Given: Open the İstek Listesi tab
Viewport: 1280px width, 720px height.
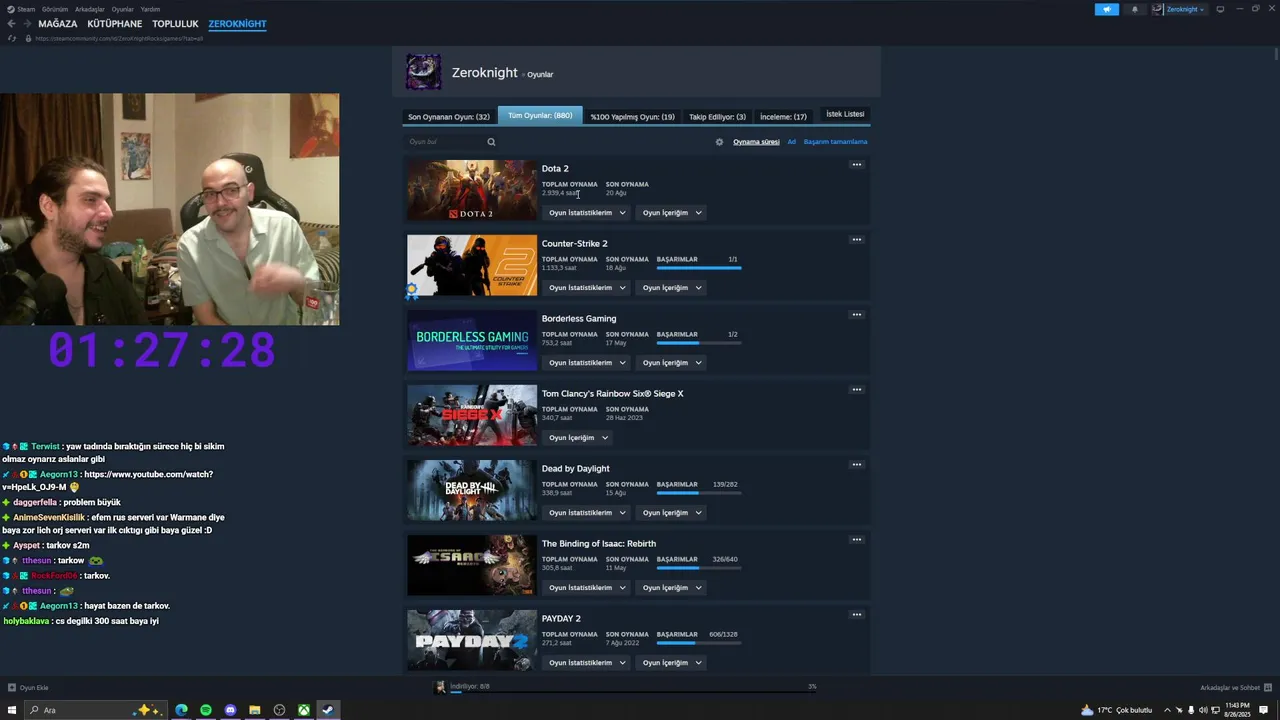Looking at the screenshot, I should [845, 114].
